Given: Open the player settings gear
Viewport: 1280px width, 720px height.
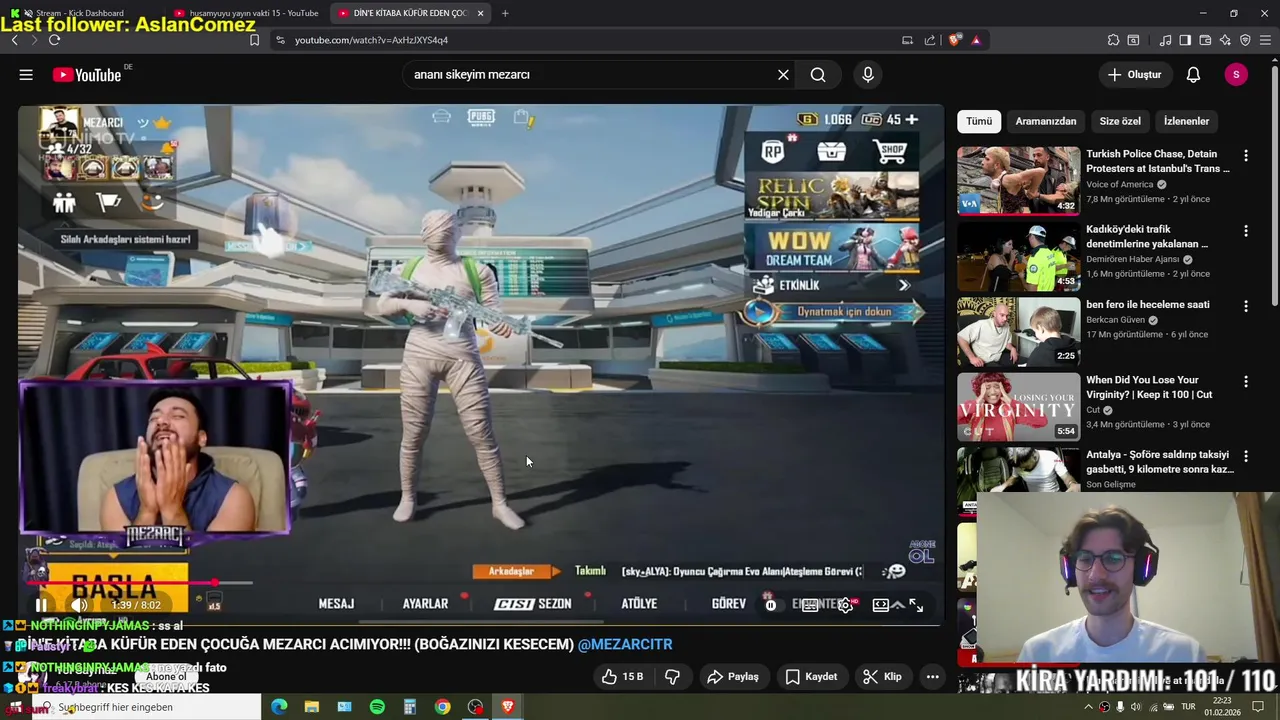Looking at the screenshot, I should pyautogui.click(x=846, y=605).
